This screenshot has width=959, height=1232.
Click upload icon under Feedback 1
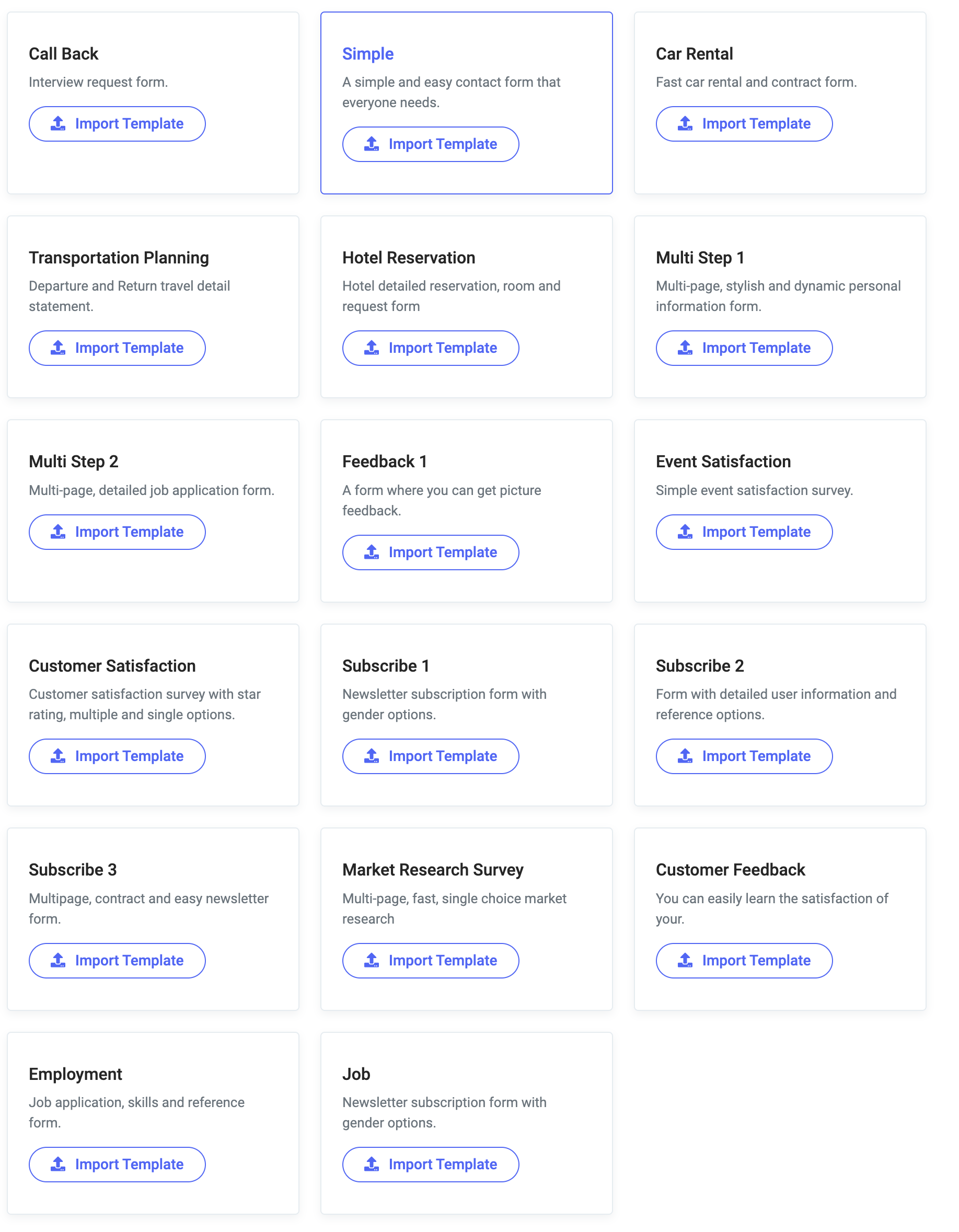click(x=372, y=552)
